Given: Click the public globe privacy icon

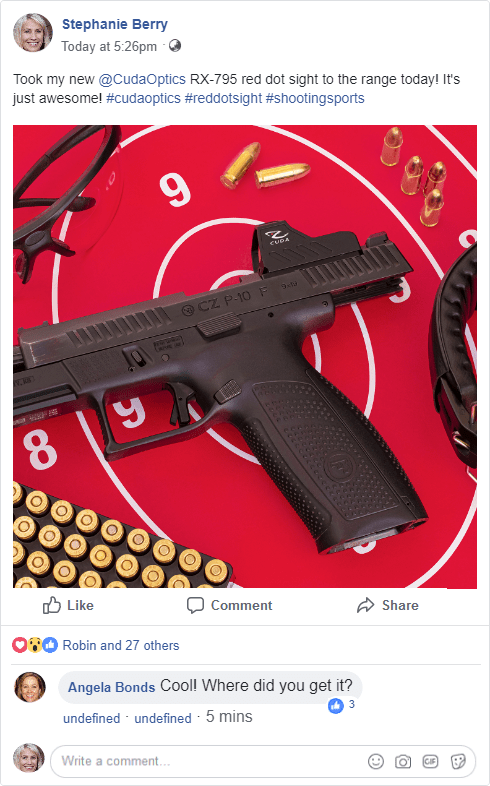Looking at the screenshot, I should (x=175, y=46).
